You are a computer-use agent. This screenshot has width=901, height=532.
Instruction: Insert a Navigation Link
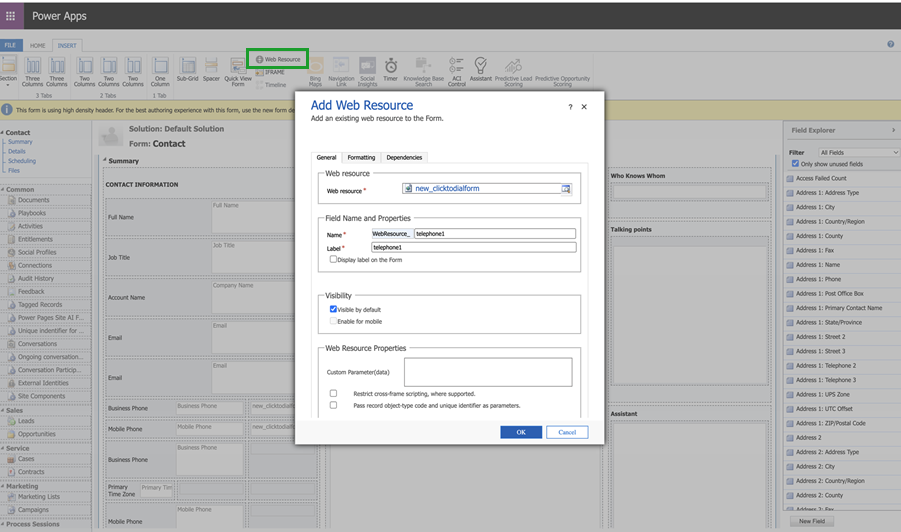(x=341, y=71)
